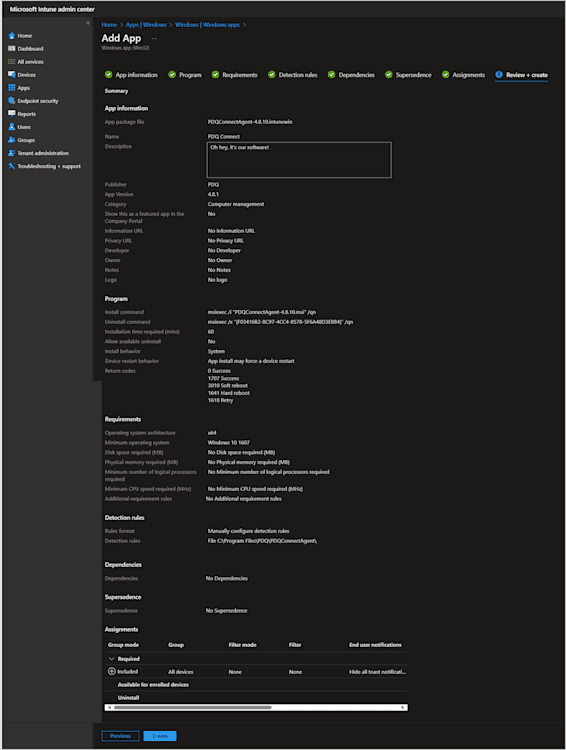Viewport: 566px width, 750px height.
Task: Open the Dashboard sidebar icon
Action: pyautogui.click(x=11, y=49)
